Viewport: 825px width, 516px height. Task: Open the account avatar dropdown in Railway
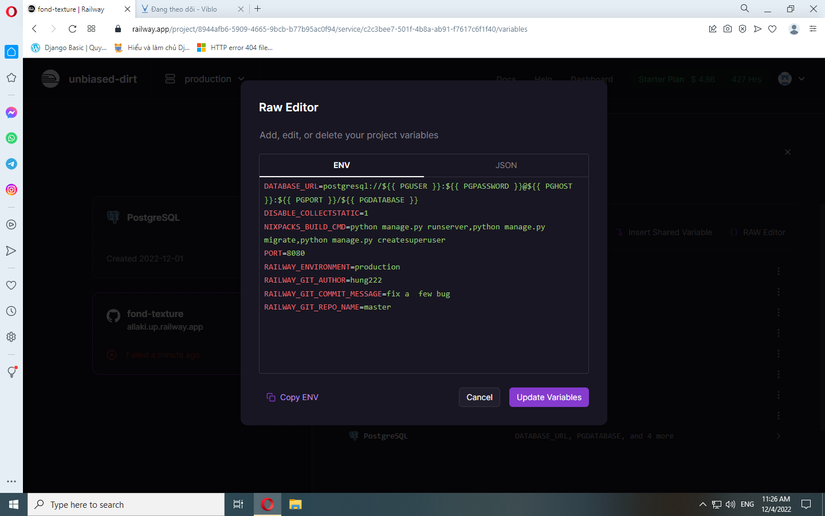click(x=791, y=79)
